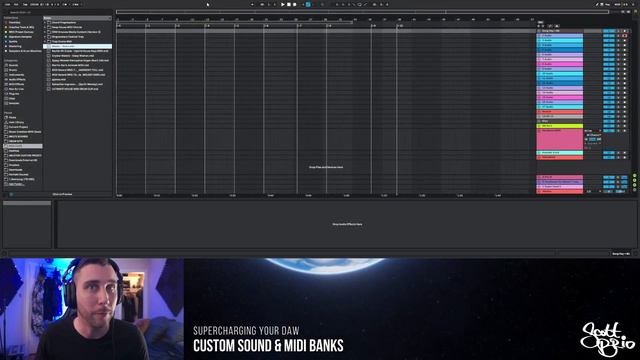This screenshot has height=360, width=640.
Task: Select the Downloads folder in Places
Action: (16, 170)
